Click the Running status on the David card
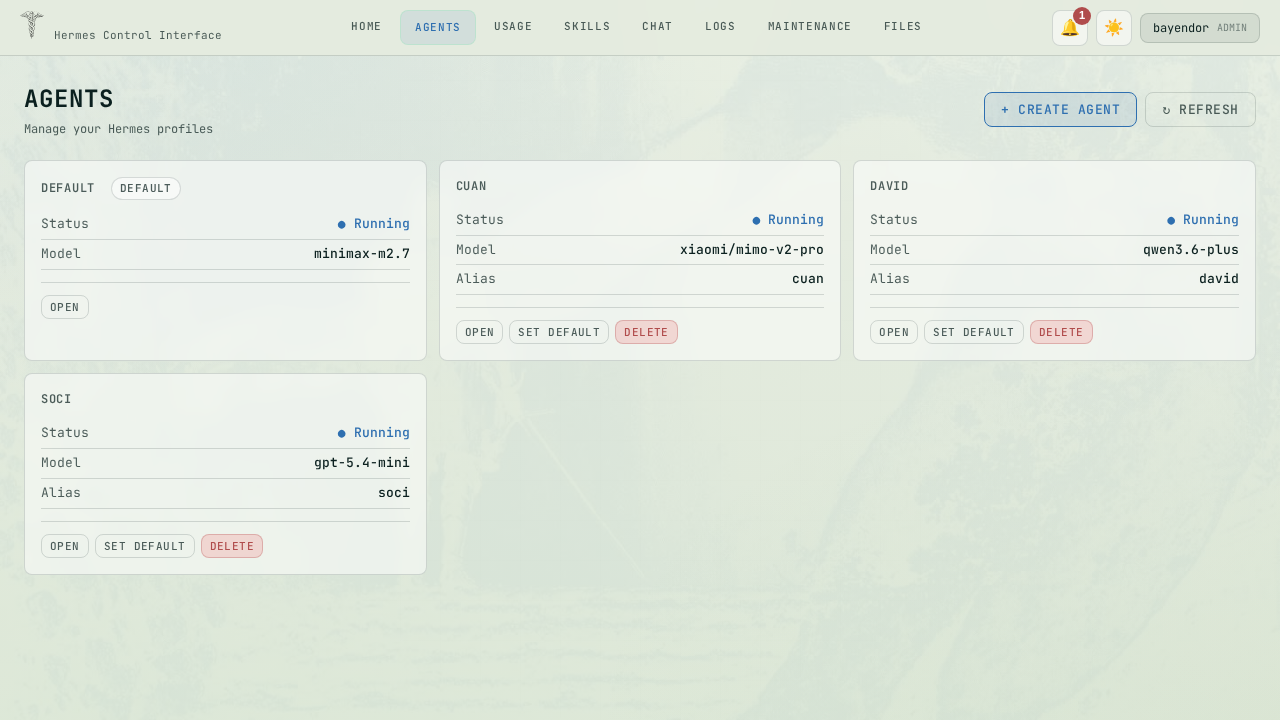1280x720 pixels. point(1203,220)
